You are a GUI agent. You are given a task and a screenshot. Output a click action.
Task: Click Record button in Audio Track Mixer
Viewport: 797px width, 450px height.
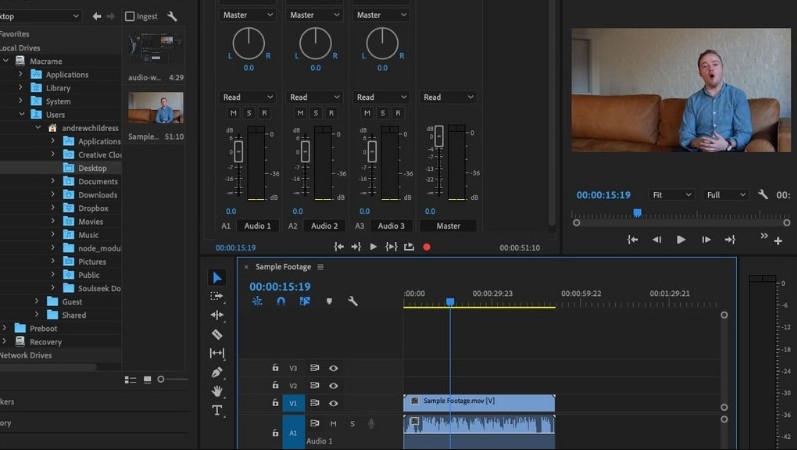tap(426, 247)
